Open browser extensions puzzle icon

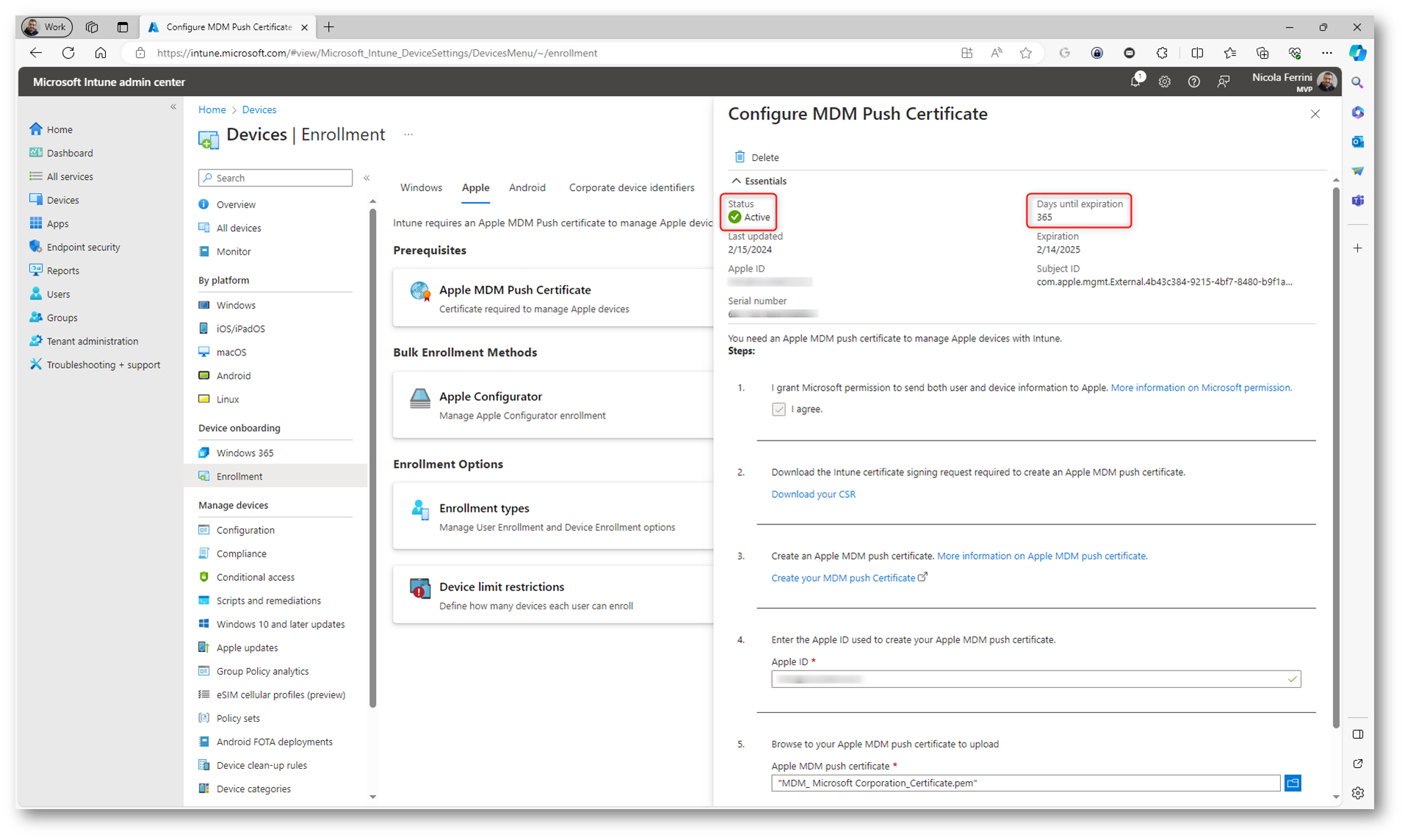tap(1162, 53)
